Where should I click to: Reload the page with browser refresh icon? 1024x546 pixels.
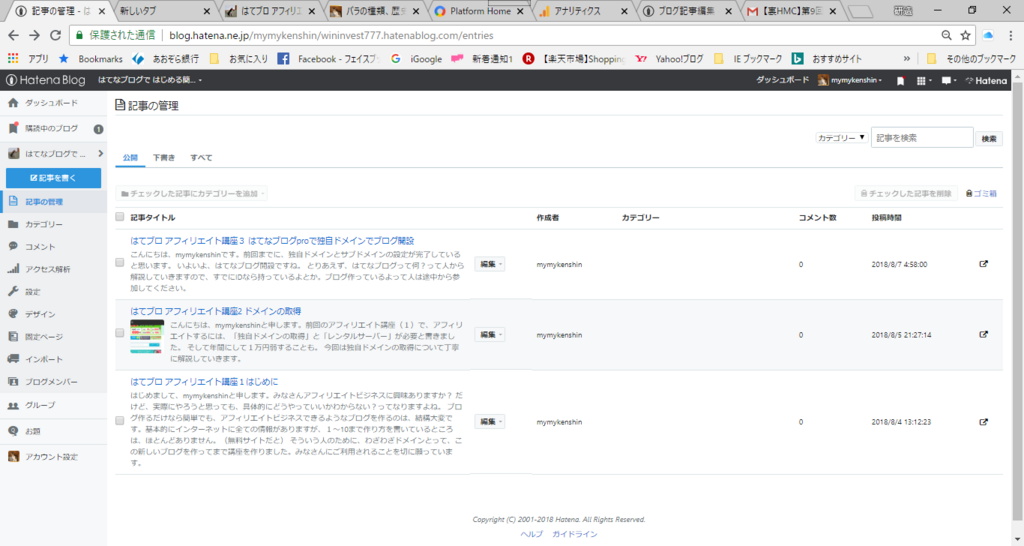pos(56,35)
